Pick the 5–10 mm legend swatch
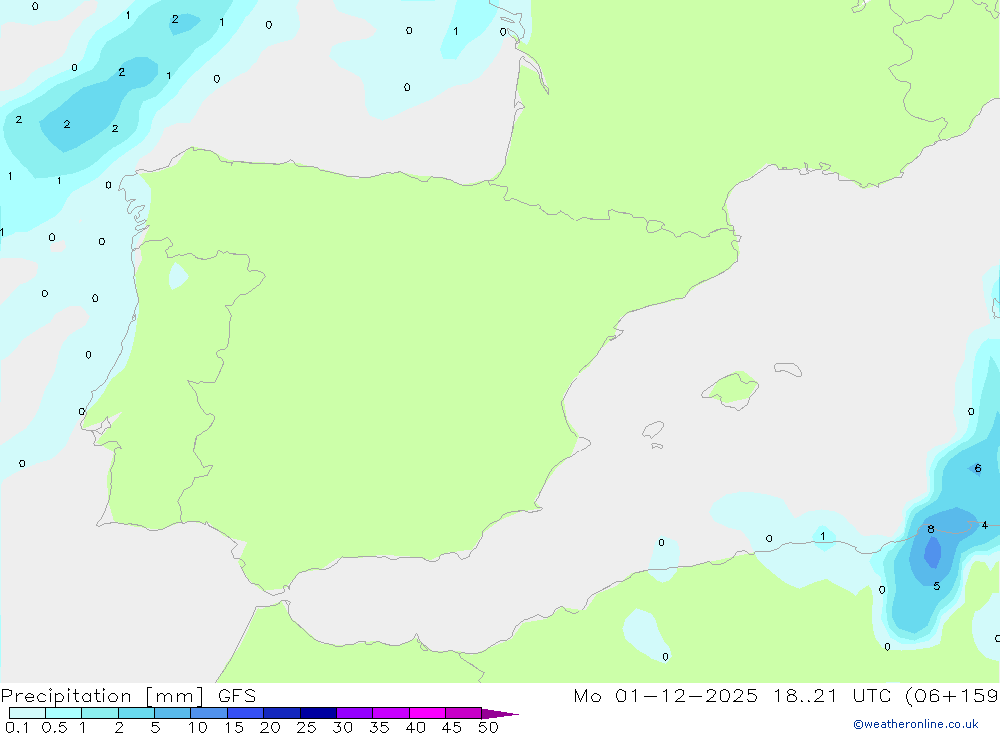This screenshot has width=1000, height=733. click(x=172, y=713)
